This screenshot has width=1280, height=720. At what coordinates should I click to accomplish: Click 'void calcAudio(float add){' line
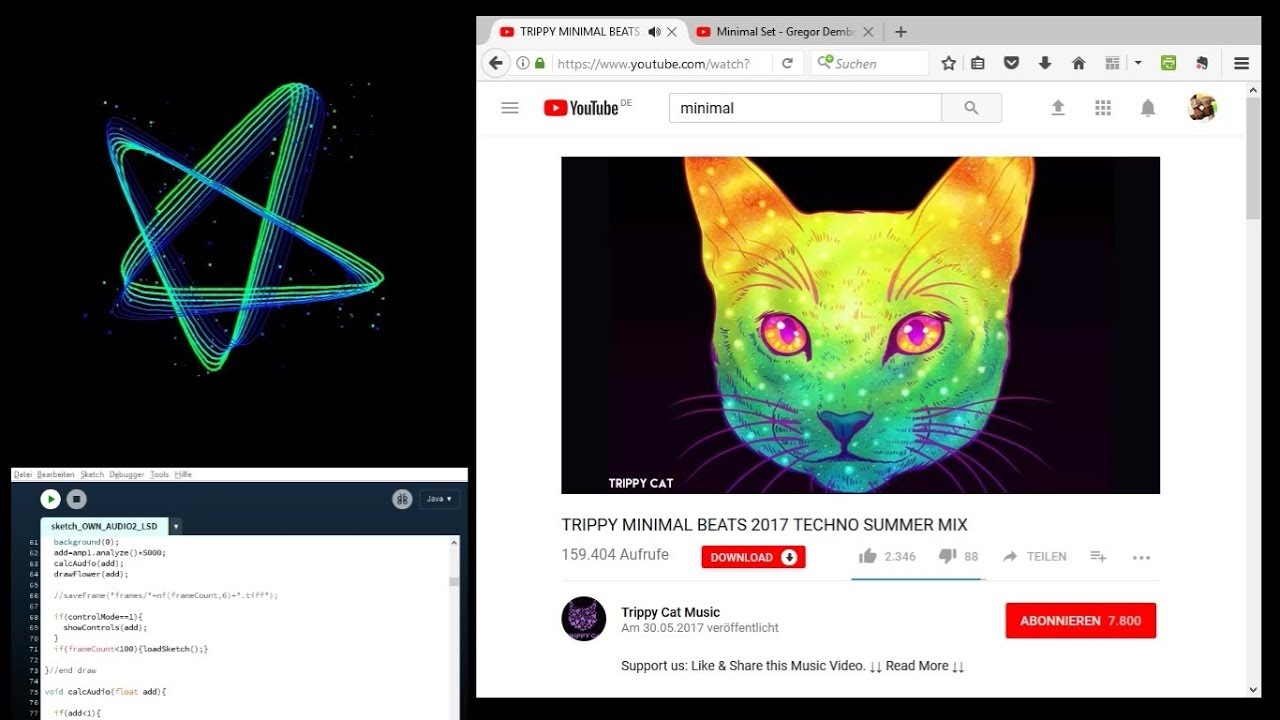(106, 691)
